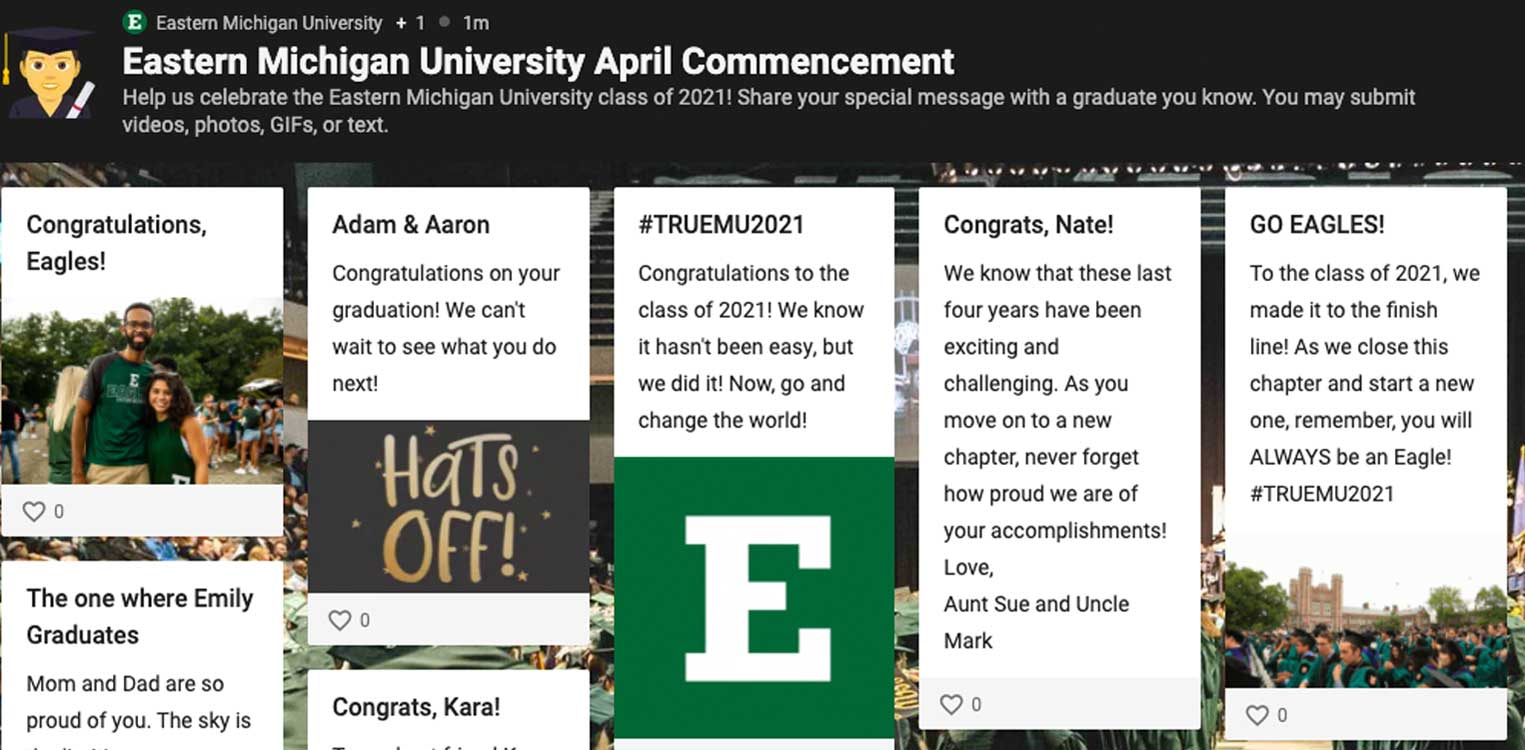This screenshot has height=750, width=1525.
Task: Open the 'Congratulations, Eagles!' post title
Action: [116, 243]
